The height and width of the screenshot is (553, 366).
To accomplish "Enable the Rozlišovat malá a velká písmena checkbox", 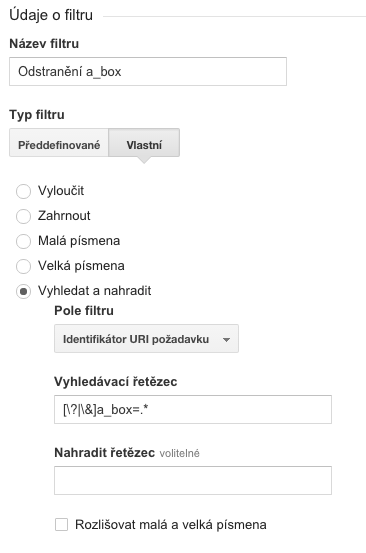I will click(x=61, y=524).
